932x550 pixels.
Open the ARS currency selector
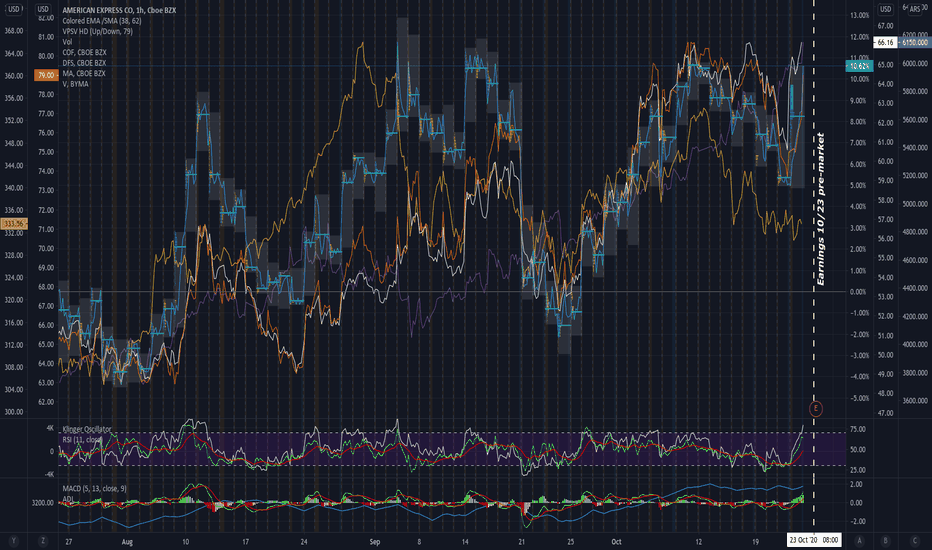click(915, 9)
